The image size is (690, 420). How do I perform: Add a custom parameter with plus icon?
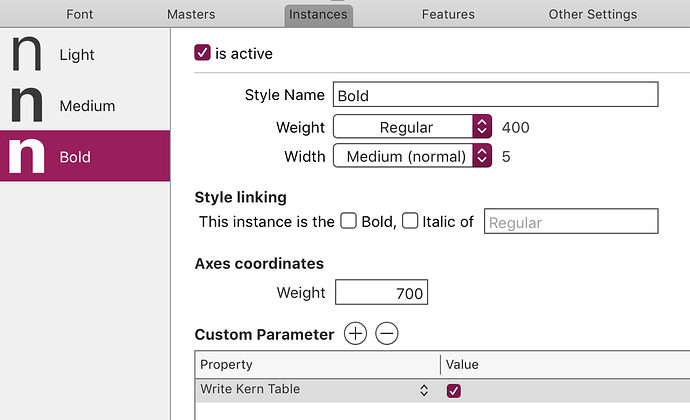pyautogui.click(x=355, y=333)
